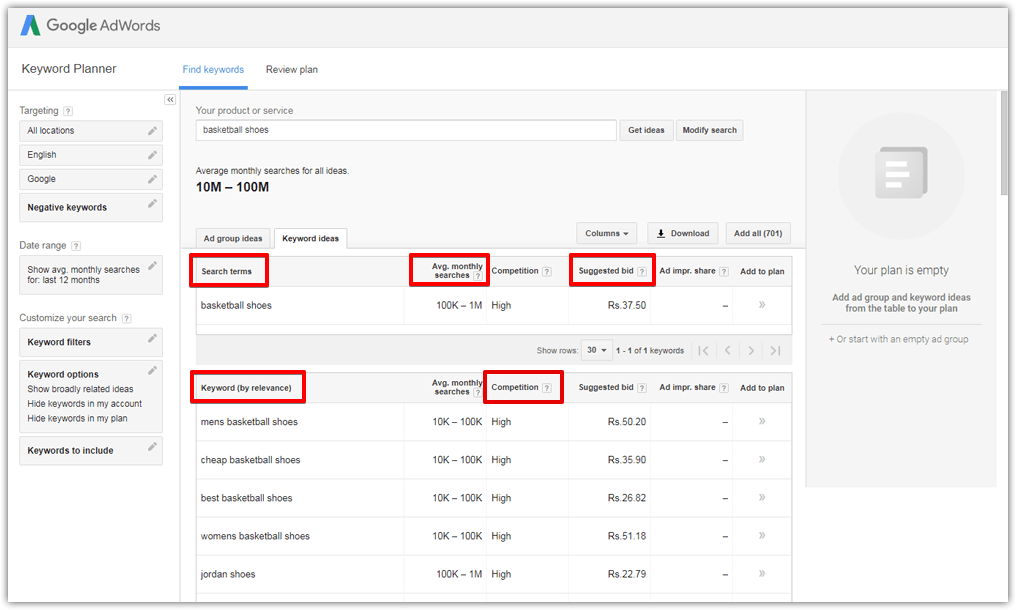Screen dimensions: 1016x610
Task: Open the All locations targeting setting
Action: [x=91, y=131]
